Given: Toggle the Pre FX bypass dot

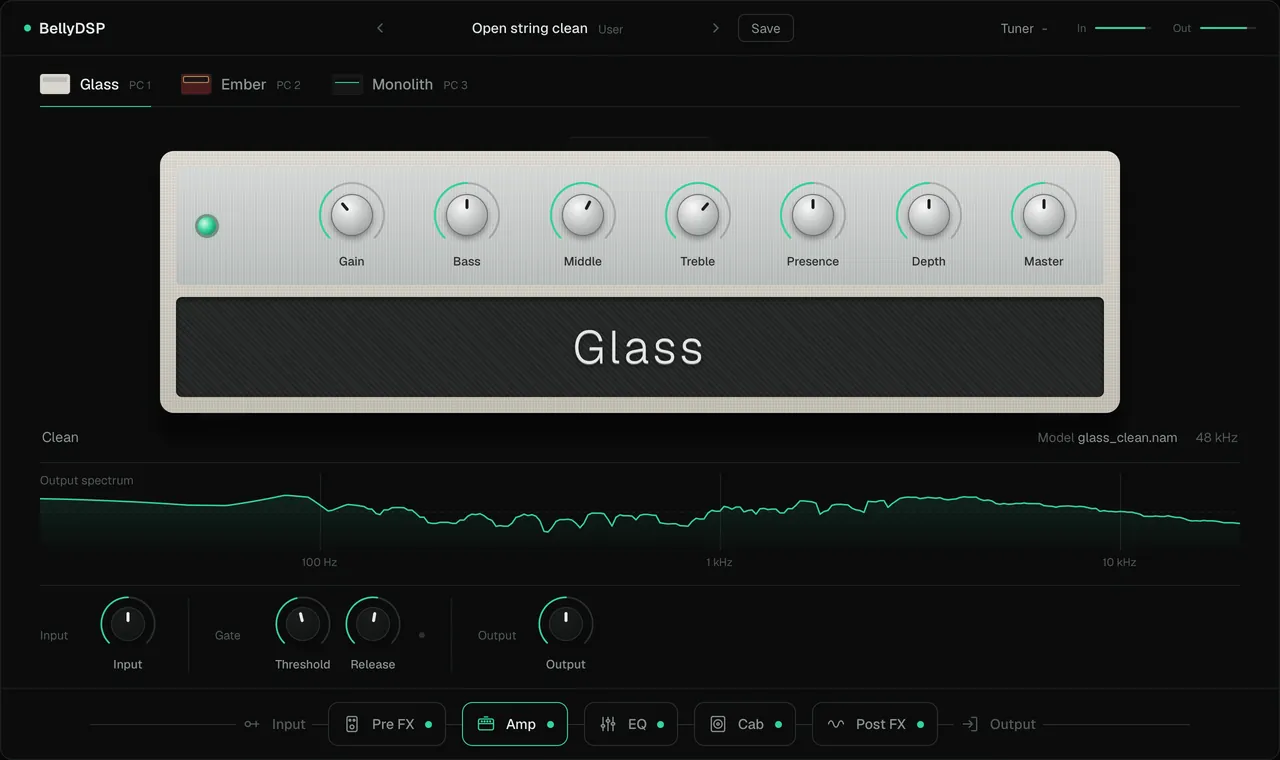Looking at the screenshot, I should pos(429,724).
